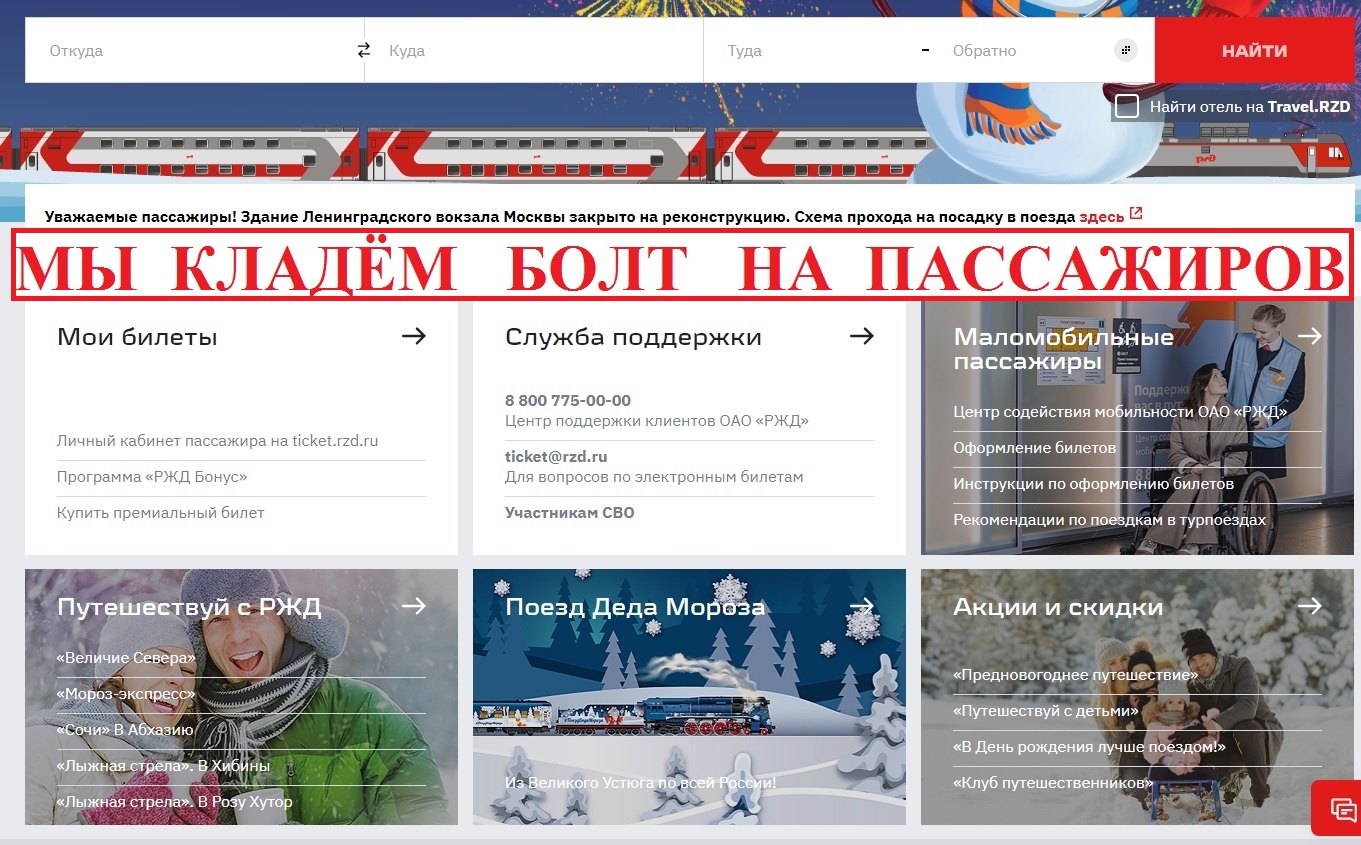Open the Участникам СВО link
The width and height of the screenshot is (1361, 845).
coord(570,513)
